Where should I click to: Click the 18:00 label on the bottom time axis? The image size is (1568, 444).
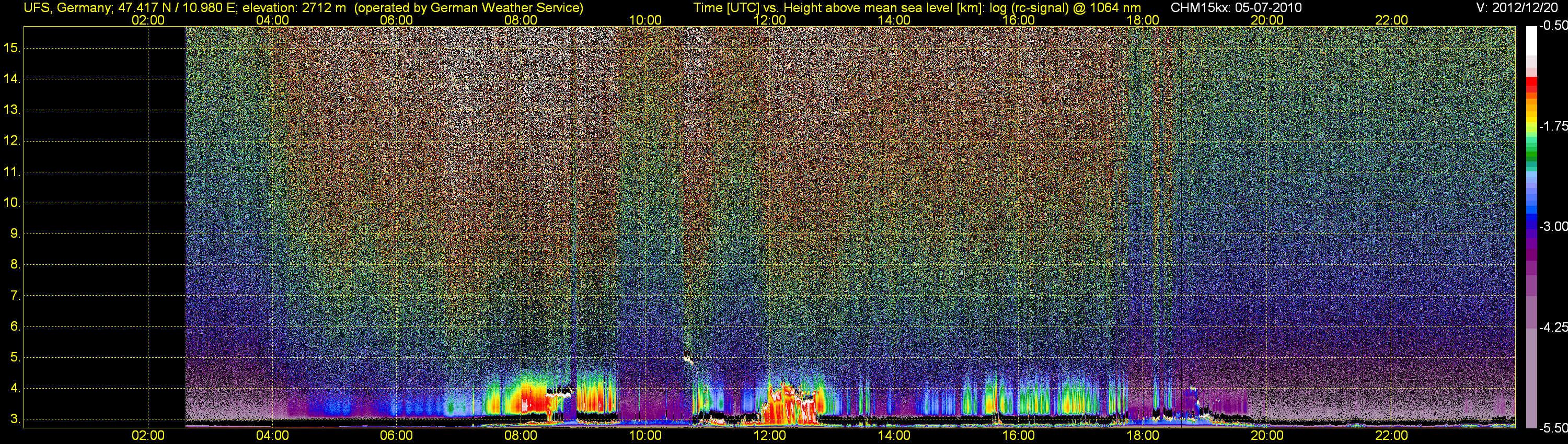(x=1143, y=436)
